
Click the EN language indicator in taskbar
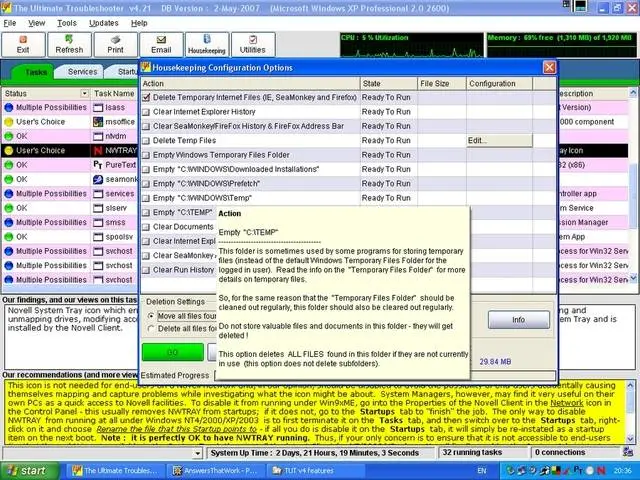[x=482, y=471]
